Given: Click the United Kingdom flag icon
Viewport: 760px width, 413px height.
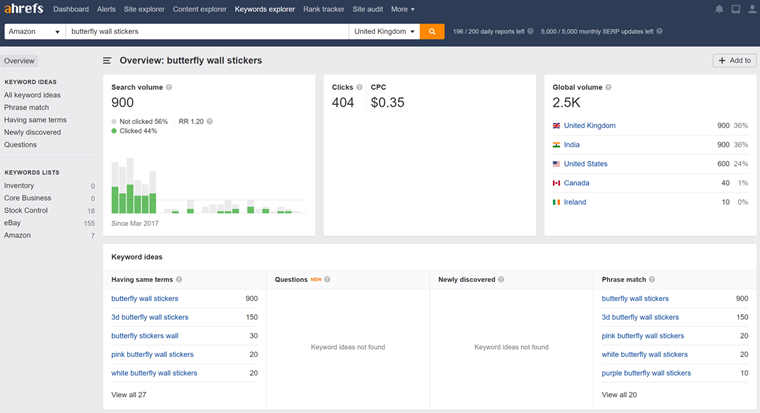Looking at the screenshot, I should [556, 126].
